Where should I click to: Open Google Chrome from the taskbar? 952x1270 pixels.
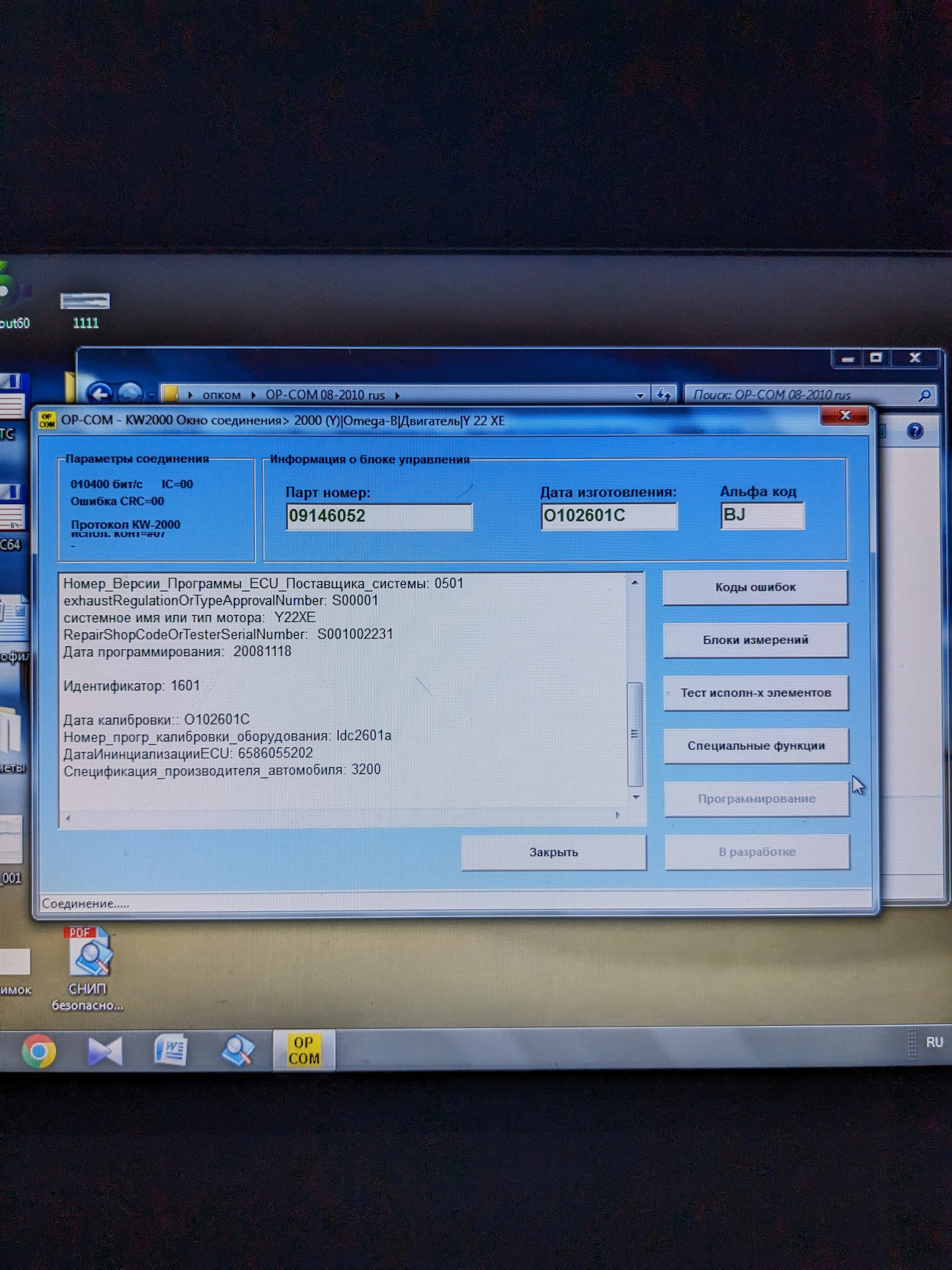tap(38, 1050)
